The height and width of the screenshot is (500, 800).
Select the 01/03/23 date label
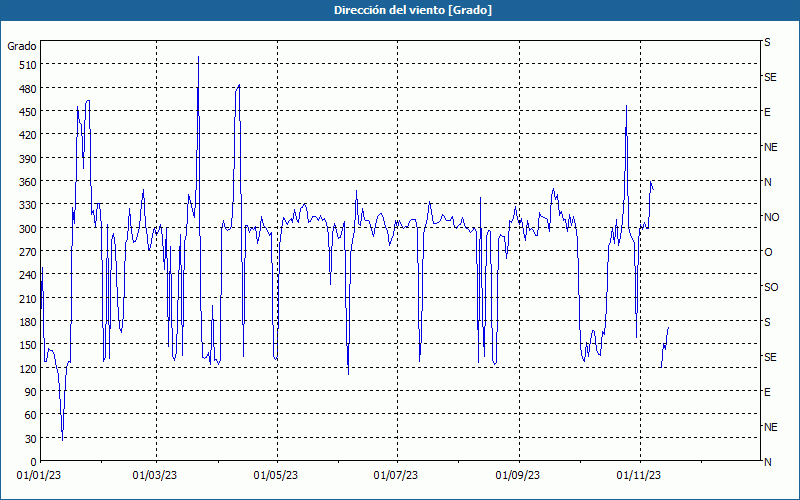tap(155, 476)
